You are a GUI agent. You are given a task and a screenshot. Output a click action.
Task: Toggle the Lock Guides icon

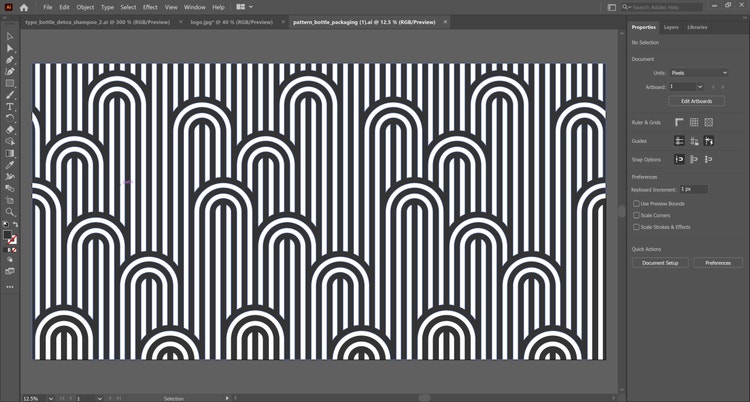[x=694, y=141]
